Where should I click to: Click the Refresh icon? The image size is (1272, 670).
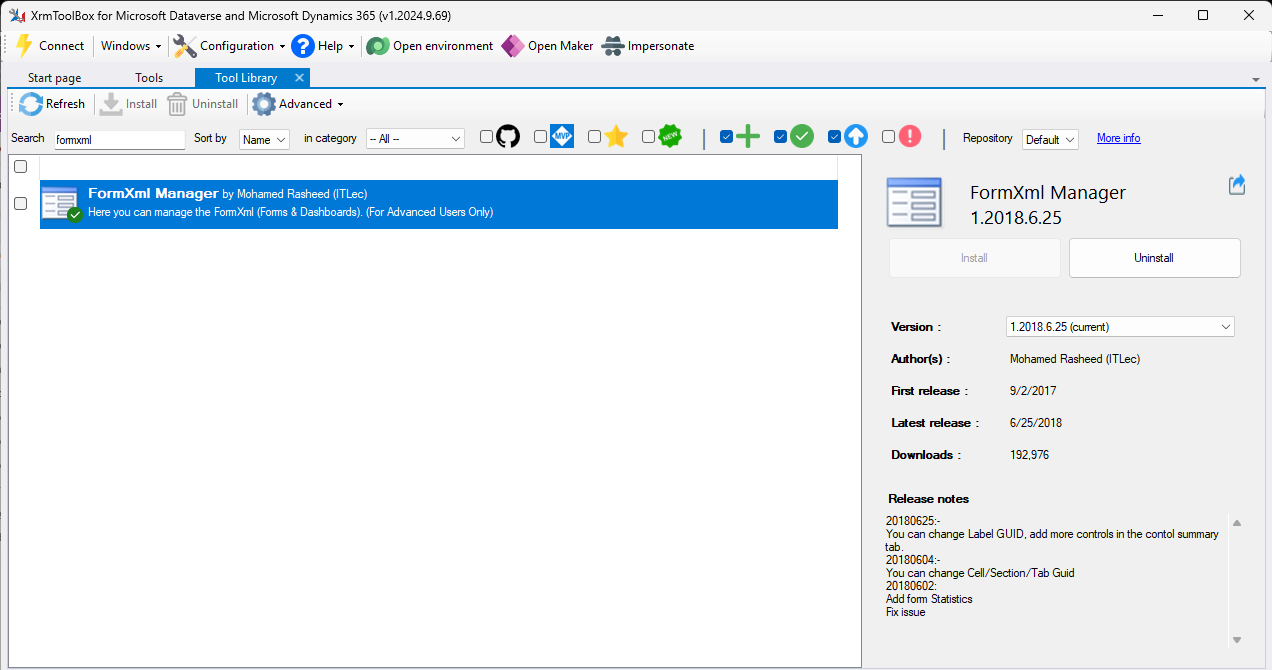pyautogui.click(x=31, y=104)
